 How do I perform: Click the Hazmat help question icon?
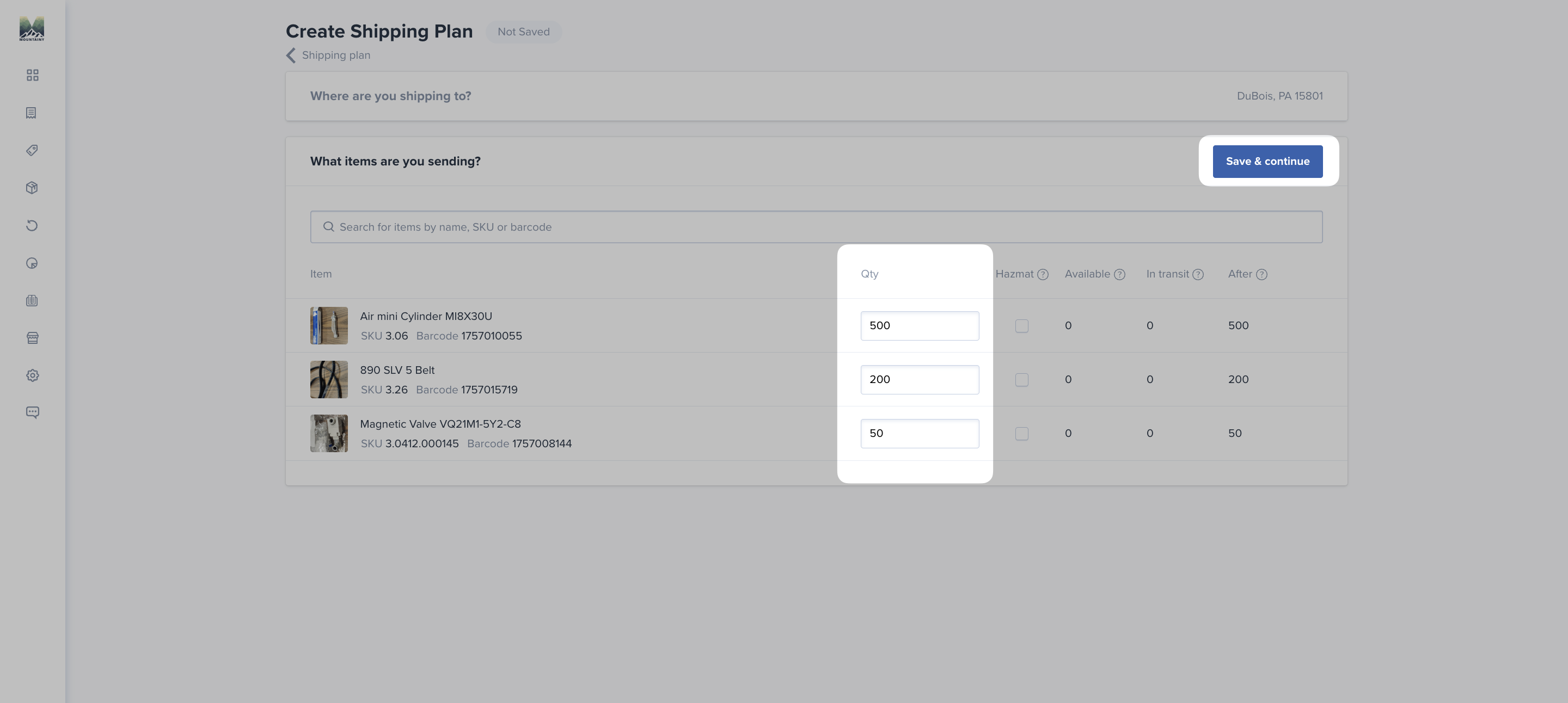[1043, 274]
